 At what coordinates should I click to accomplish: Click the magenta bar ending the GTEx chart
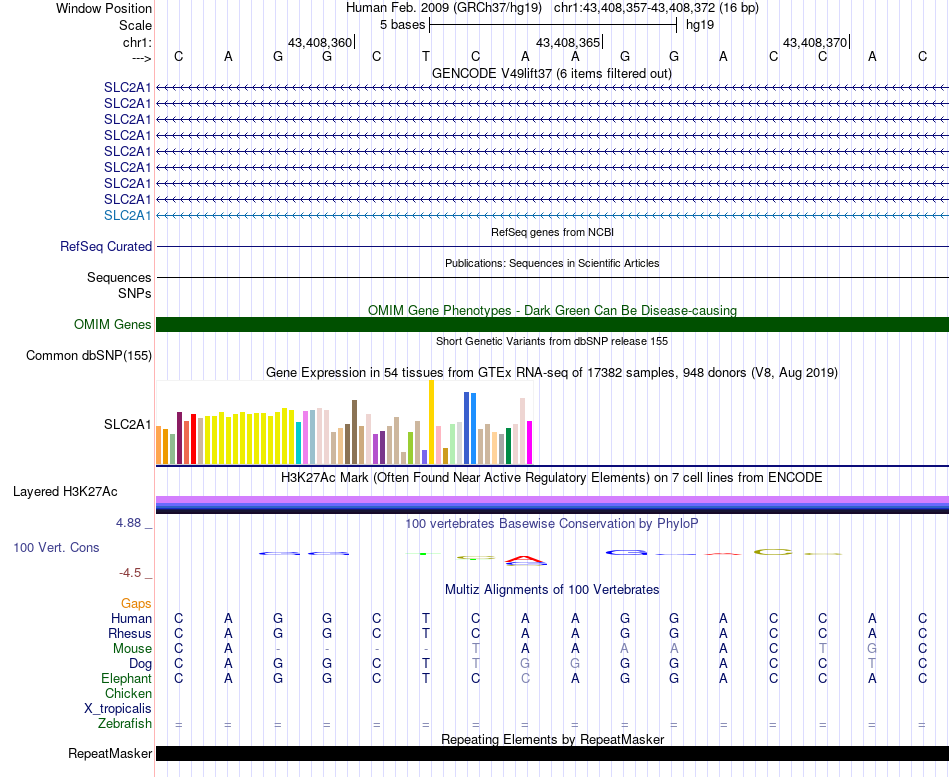(x=530, y=443)
